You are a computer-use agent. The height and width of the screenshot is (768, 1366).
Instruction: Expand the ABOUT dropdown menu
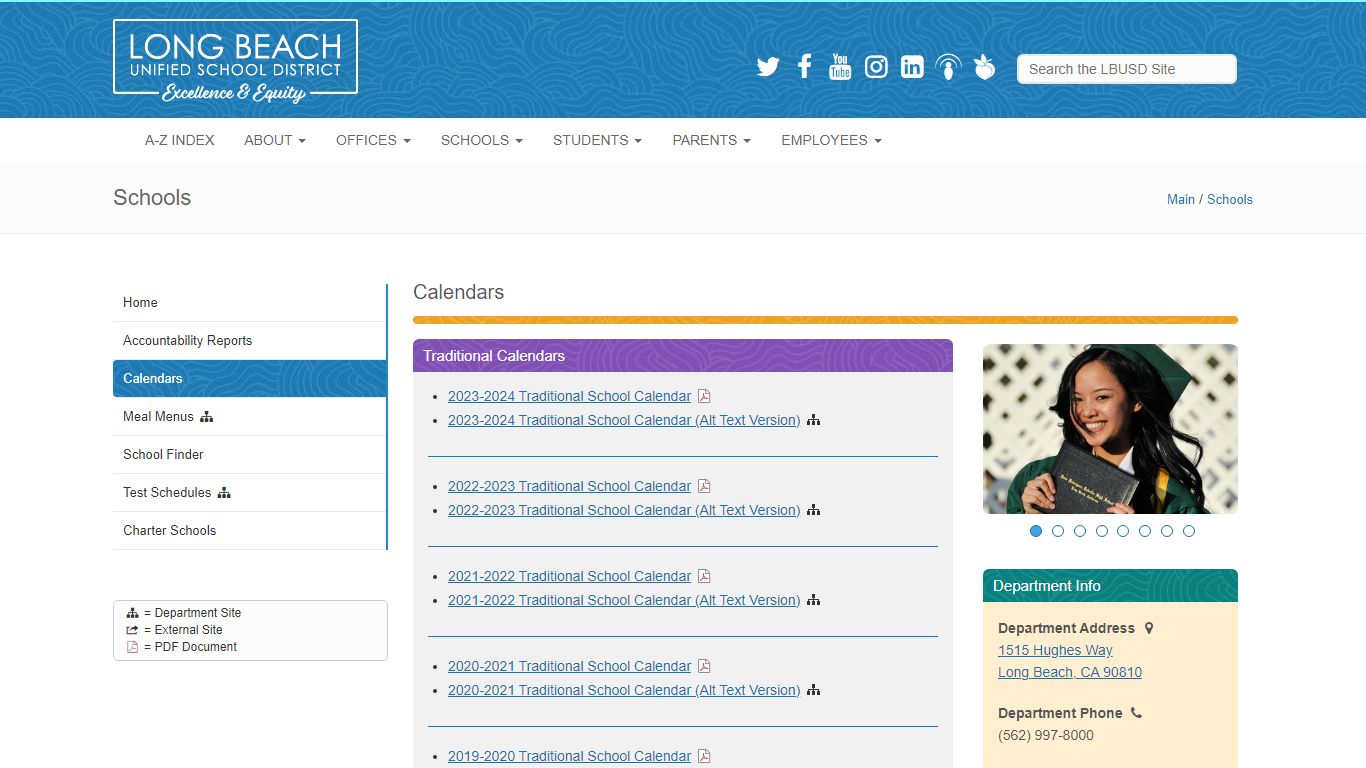click(275, 140)
